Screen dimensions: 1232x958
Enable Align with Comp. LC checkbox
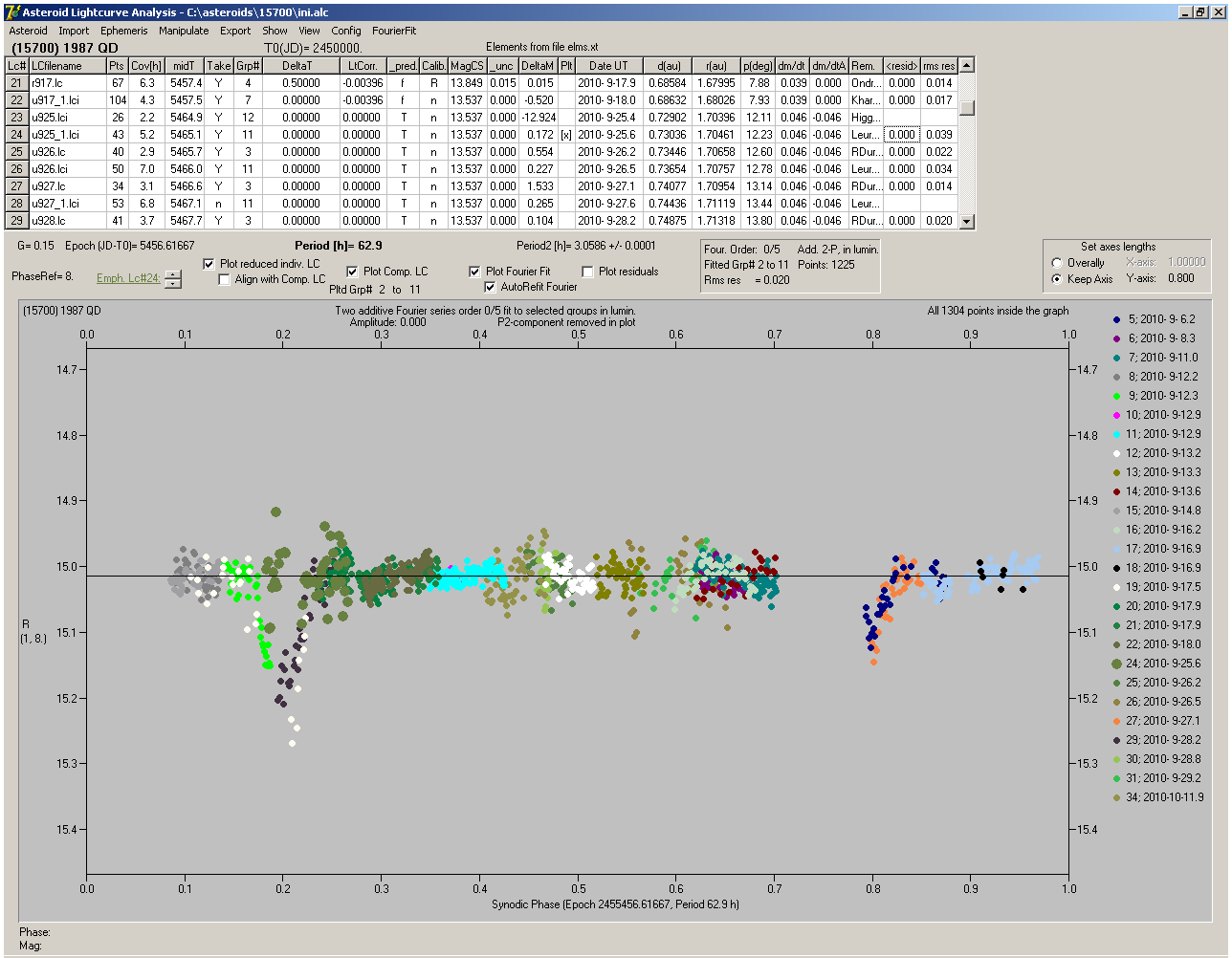225,279
